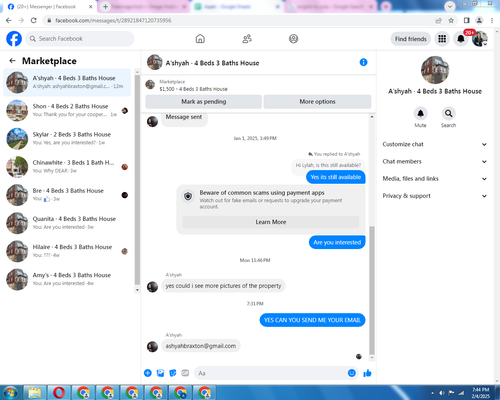Open the Shon 4 Beds 2 Baths conversation

(67, 110)
